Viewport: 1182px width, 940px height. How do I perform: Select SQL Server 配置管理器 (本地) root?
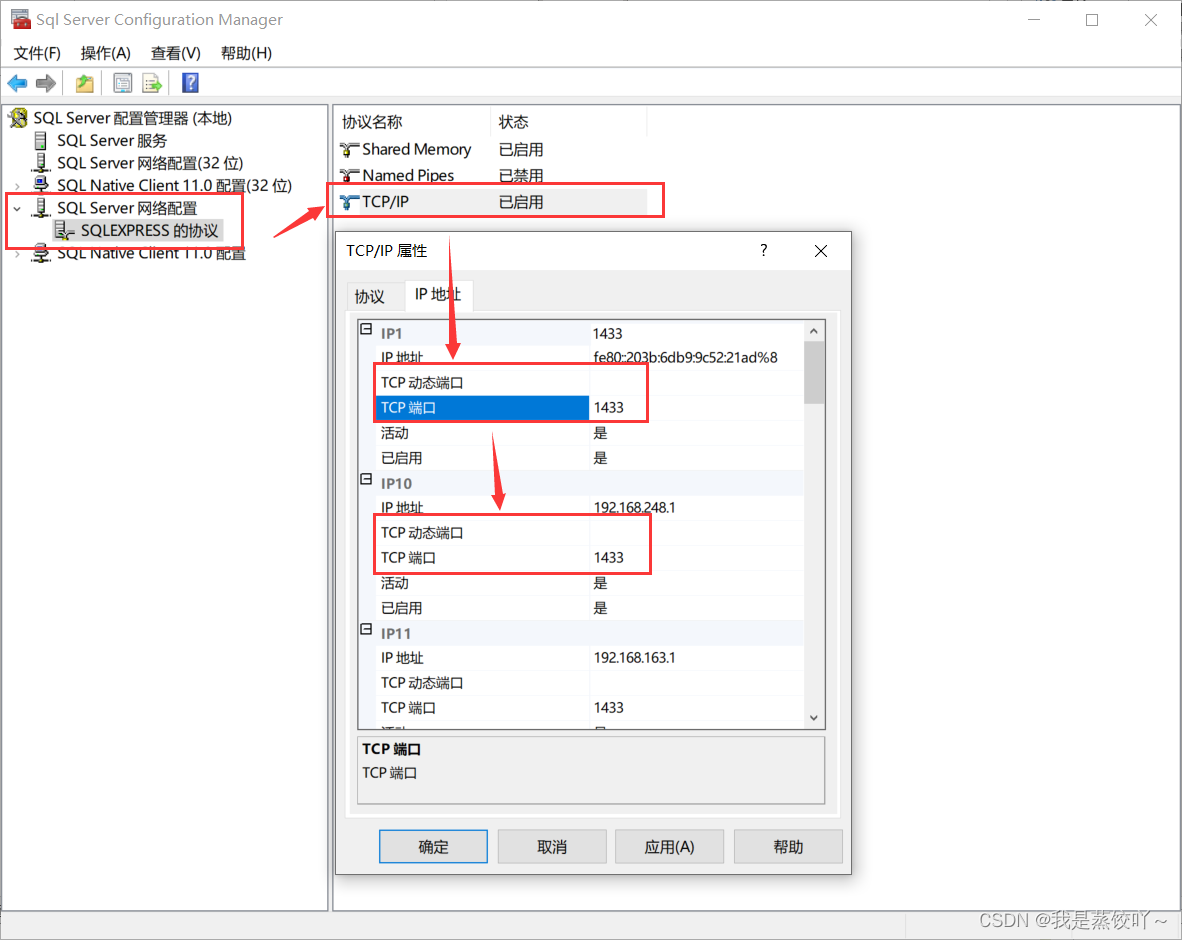pos(133,118)
